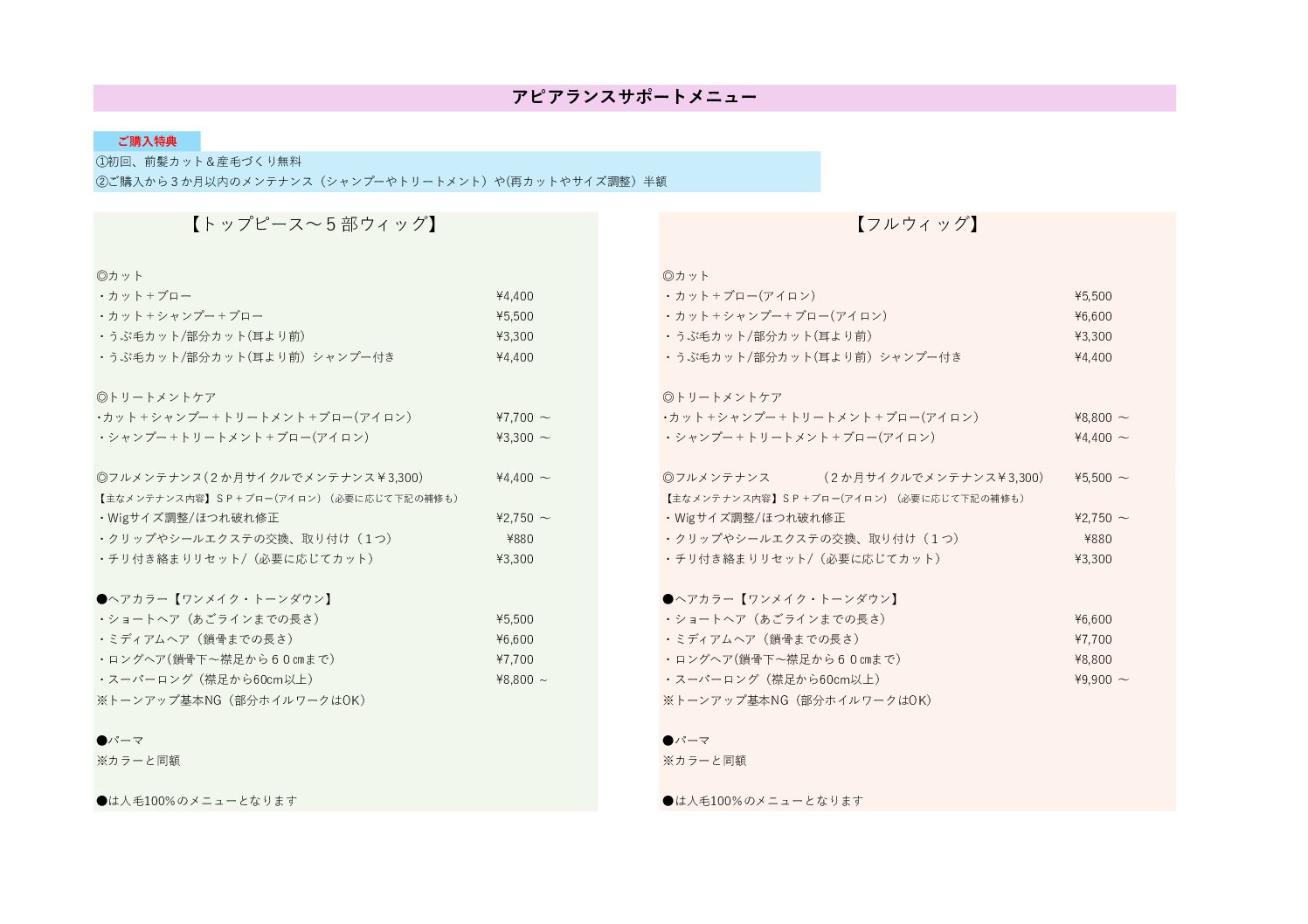Select "※カラーと同額" in the フルウィッグ column
This screenshot has height=924, width=1308.
click(x=704, y=761)
